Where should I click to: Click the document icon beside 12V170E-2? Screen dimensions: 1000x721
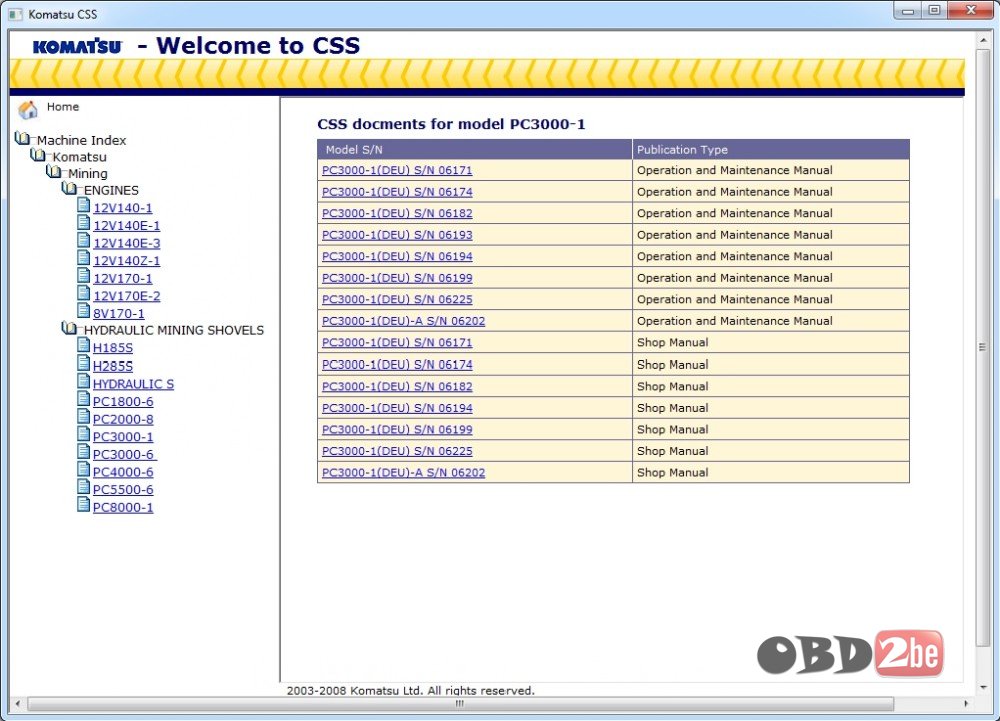(x=84, y=294)
